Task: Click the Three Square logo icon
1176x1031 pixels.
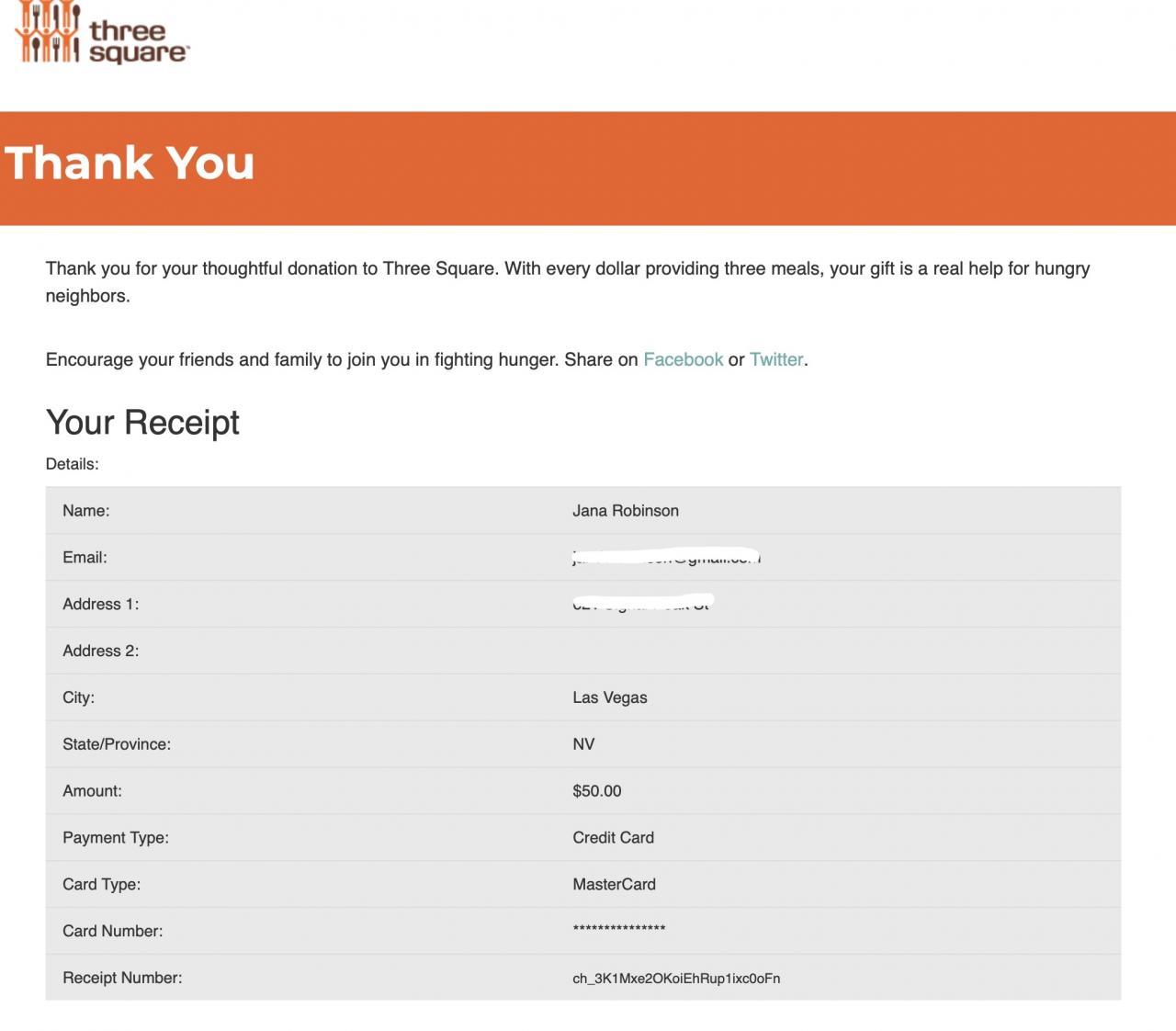Action: coord(47,32)
